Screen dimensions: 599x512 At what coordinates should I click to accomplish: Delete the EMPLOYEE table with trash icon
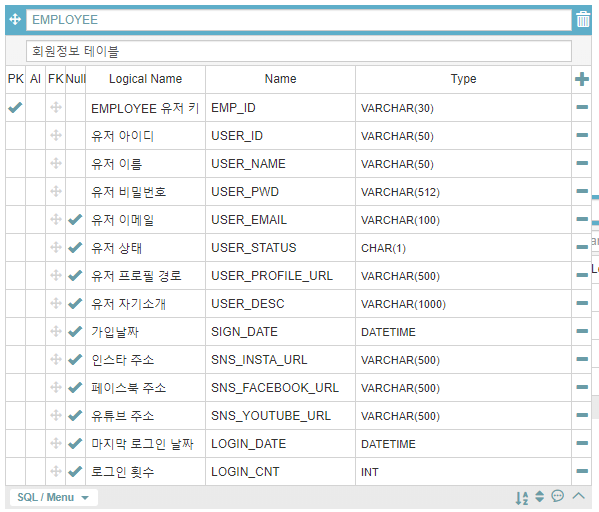(583, 19)
